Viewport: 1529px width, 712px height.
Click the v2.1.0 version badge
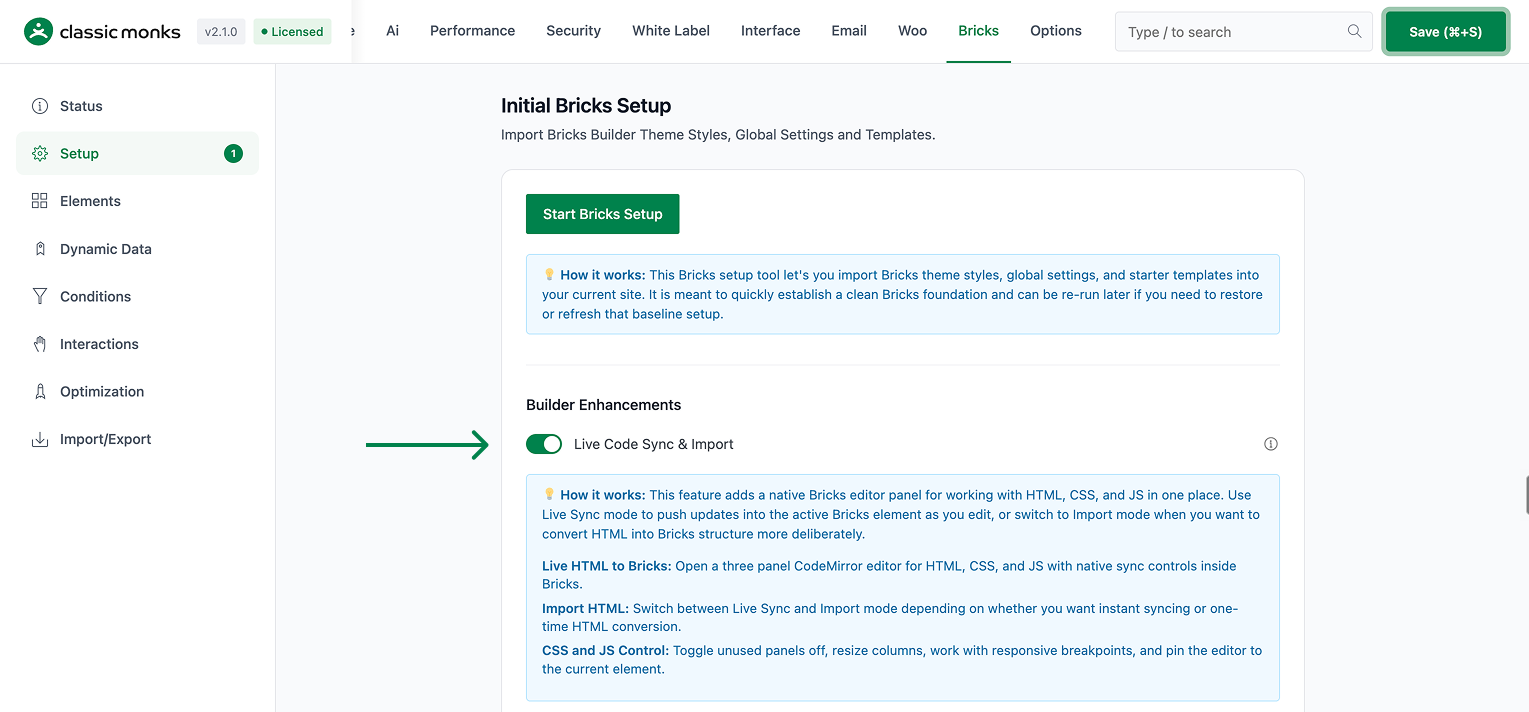[221, 31]
